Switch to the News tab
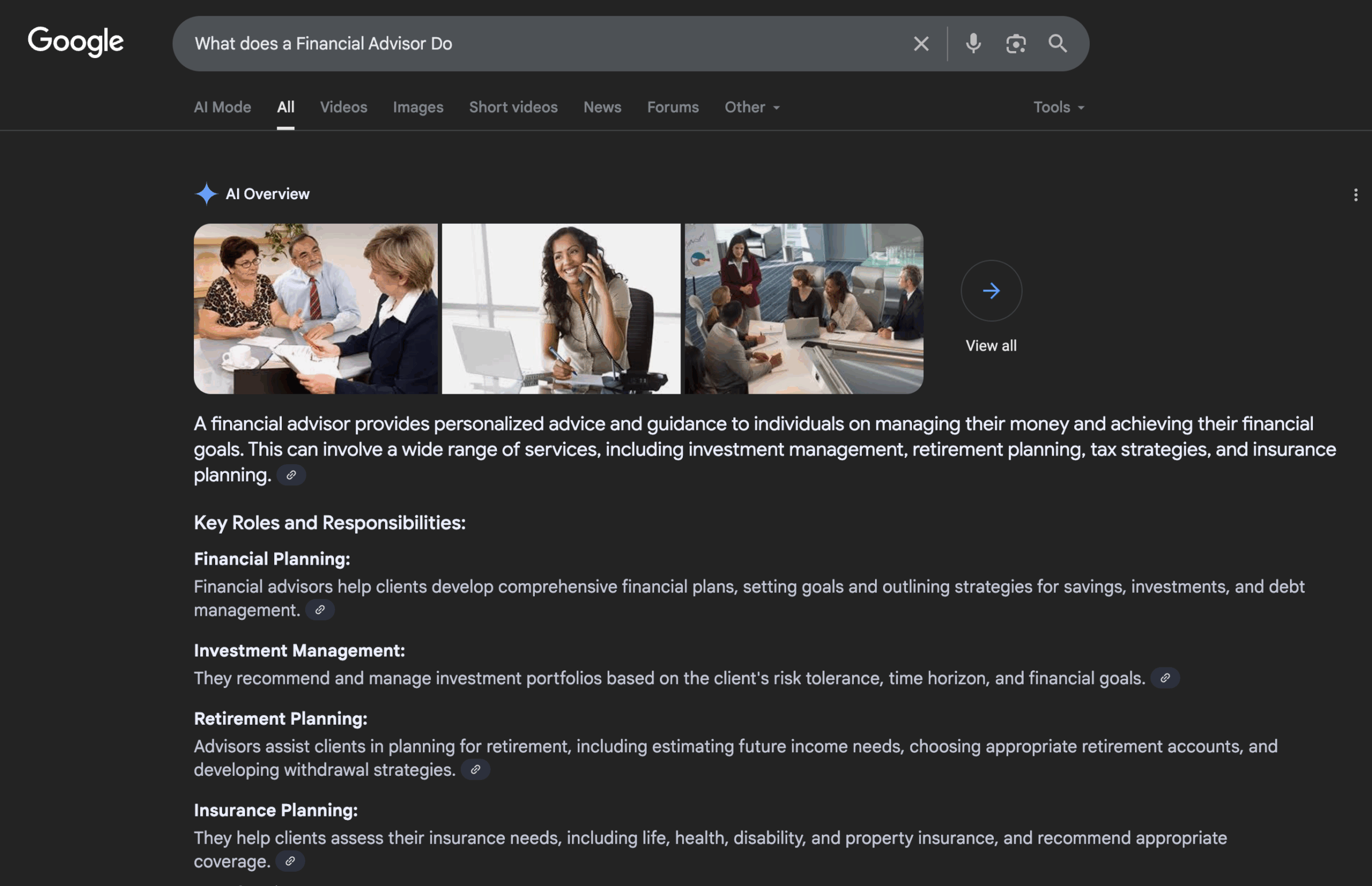 (x=603, y=107)
